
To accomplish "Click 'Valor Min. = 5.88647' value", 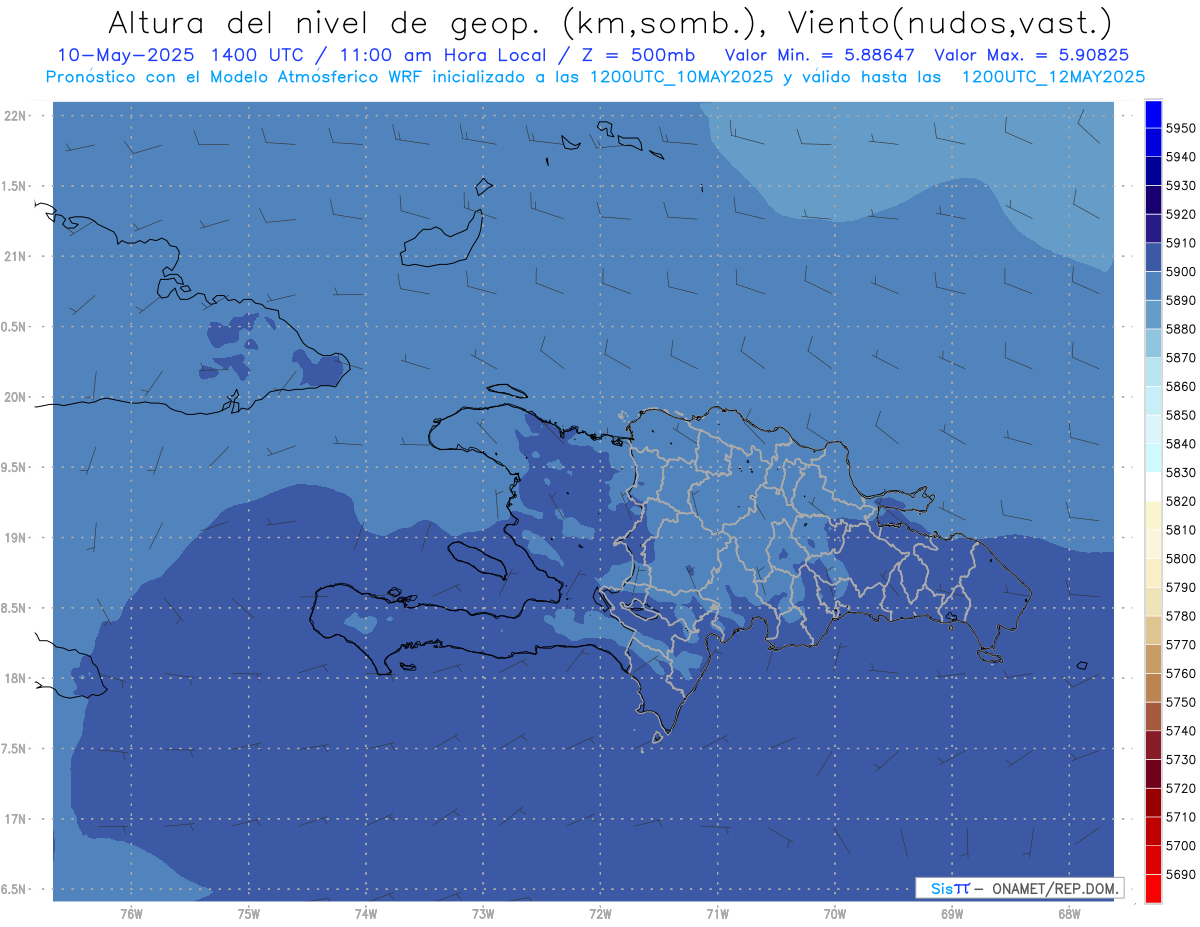I will pos(822,55).
